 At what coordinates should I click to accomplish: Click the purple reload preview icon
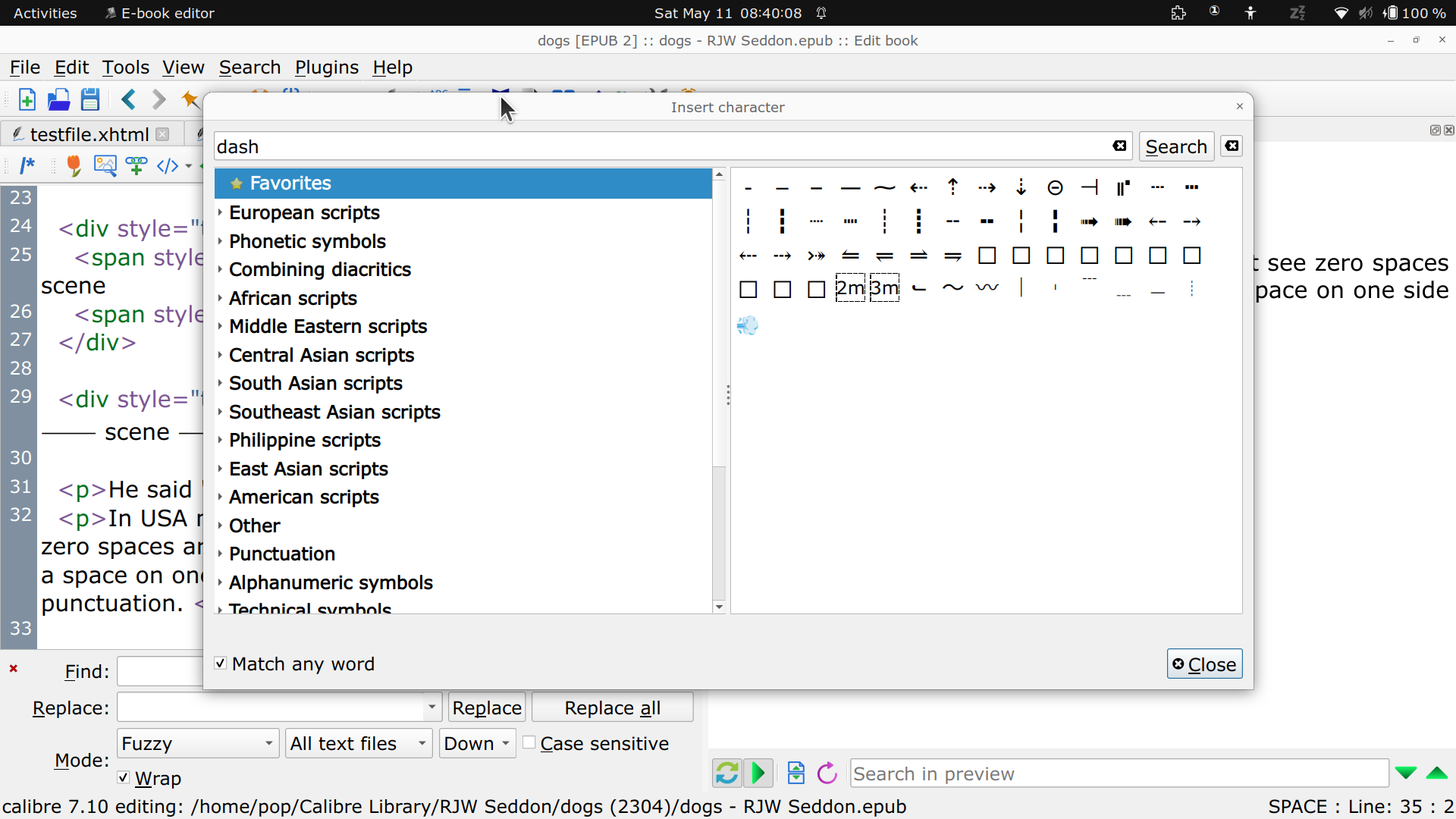pyautogui.click(x=827, y=773)
